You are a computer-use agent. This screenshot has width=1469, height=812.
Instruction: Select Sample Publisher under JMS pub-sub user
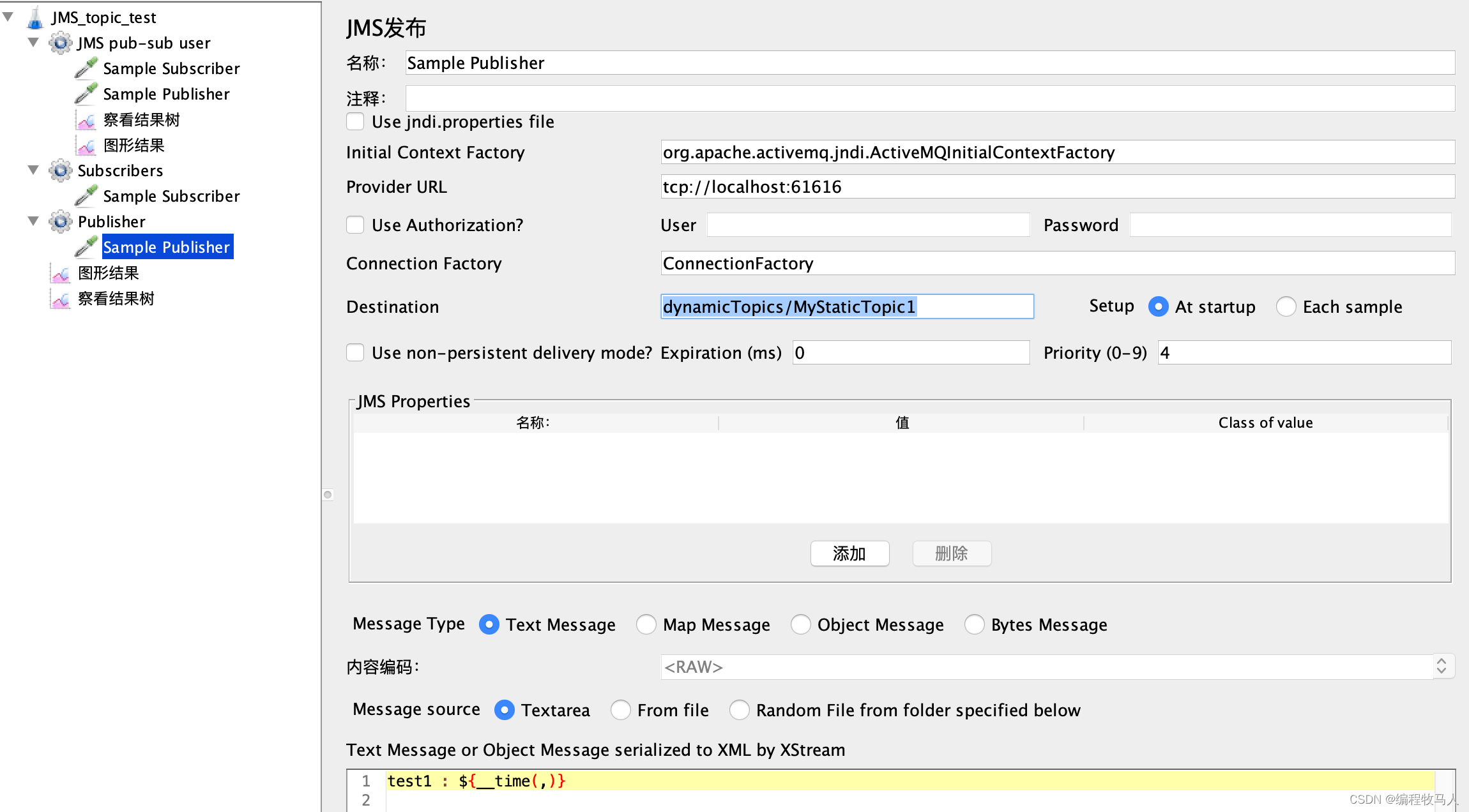click(166, 94)
